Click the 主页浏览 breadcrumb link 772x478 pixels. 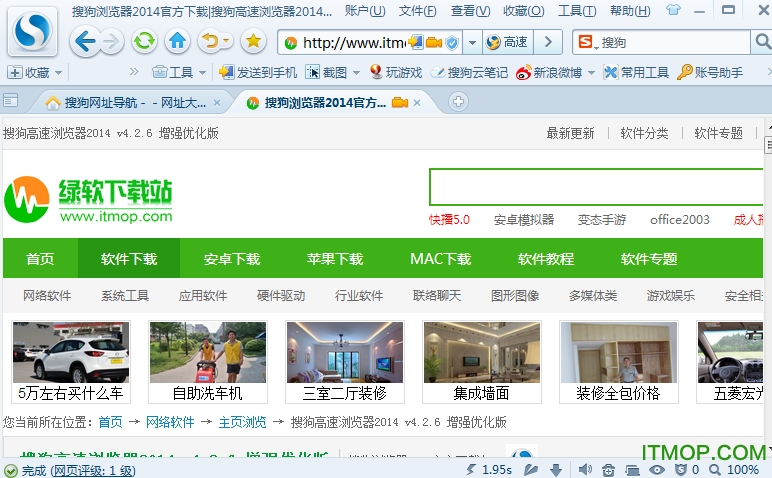pyautogui.click(x=242, y=422)
